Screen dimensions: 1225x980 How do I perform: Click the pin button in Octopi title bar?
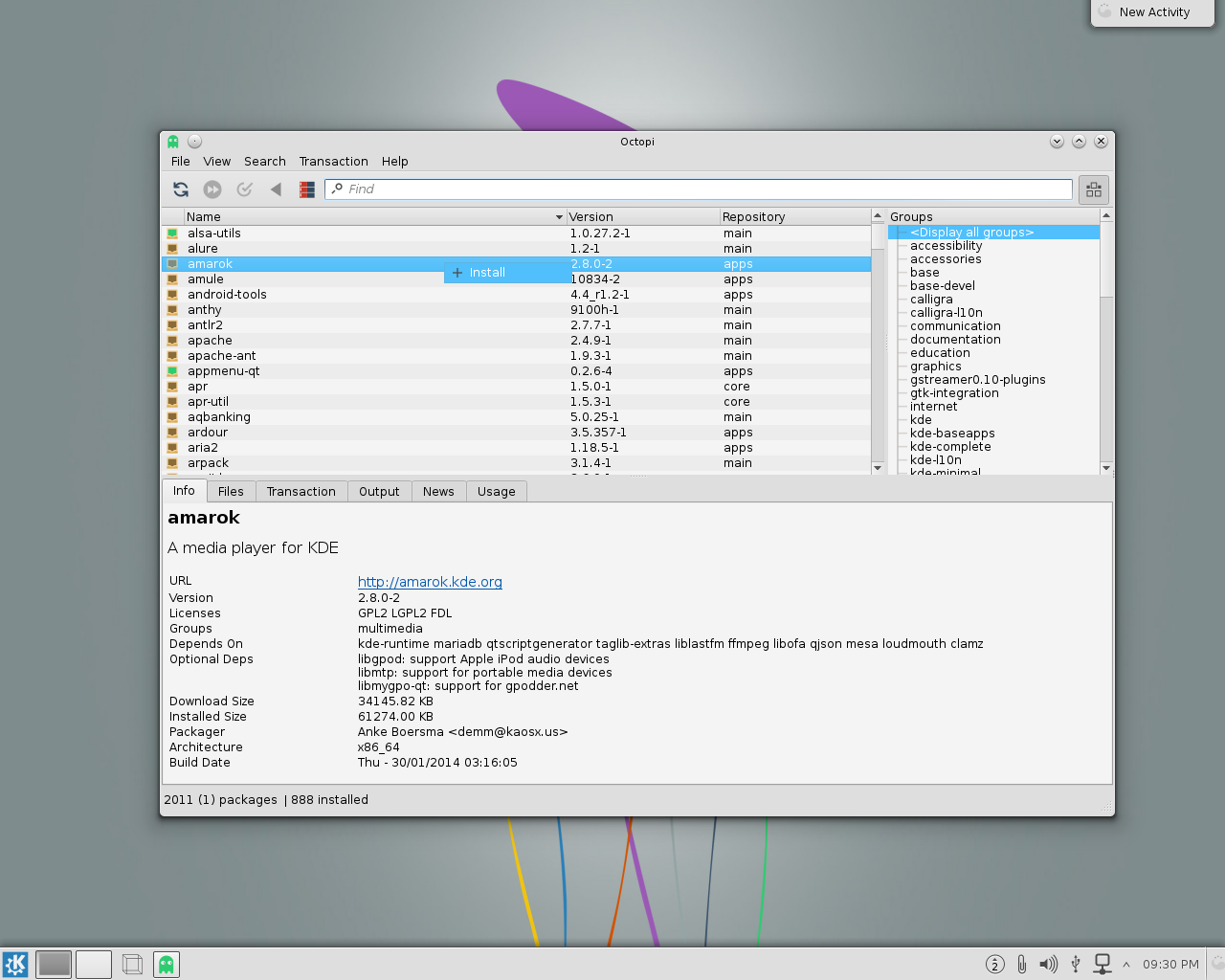tap(194, 142)
